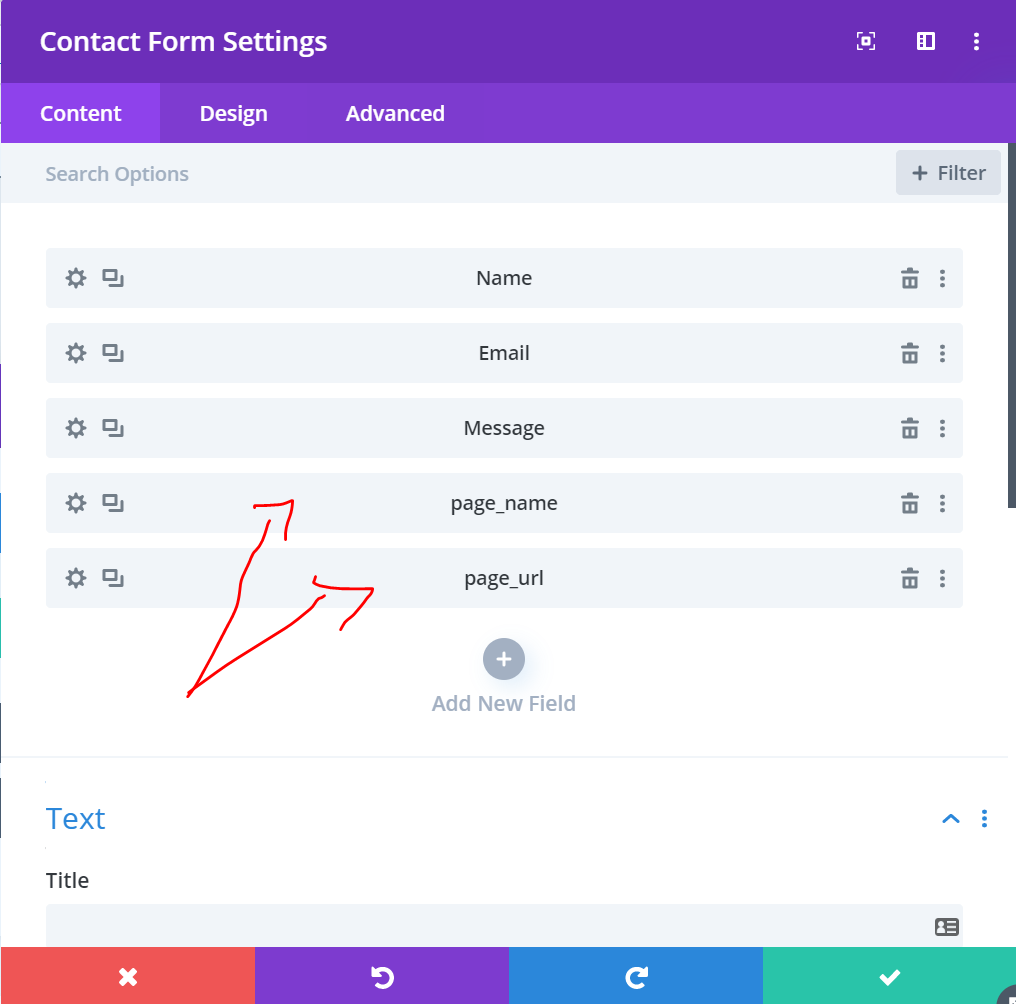Click the Filter button
Image resolution: width=1016 pixels, height=1004 pixels.
tap(948, 173)
